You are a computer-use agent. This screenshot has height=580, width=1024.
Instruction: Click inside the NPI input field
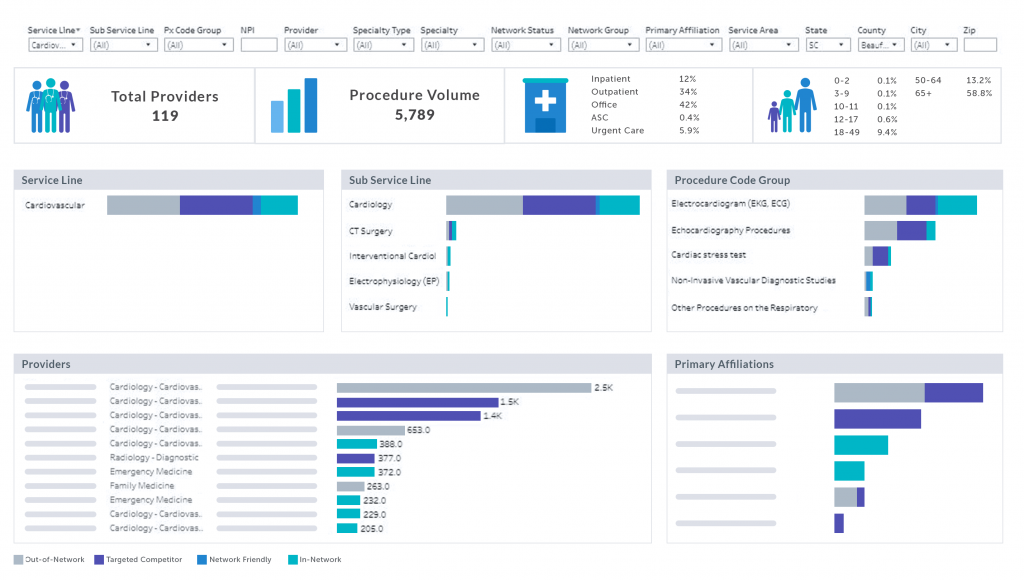click(258, 44)
